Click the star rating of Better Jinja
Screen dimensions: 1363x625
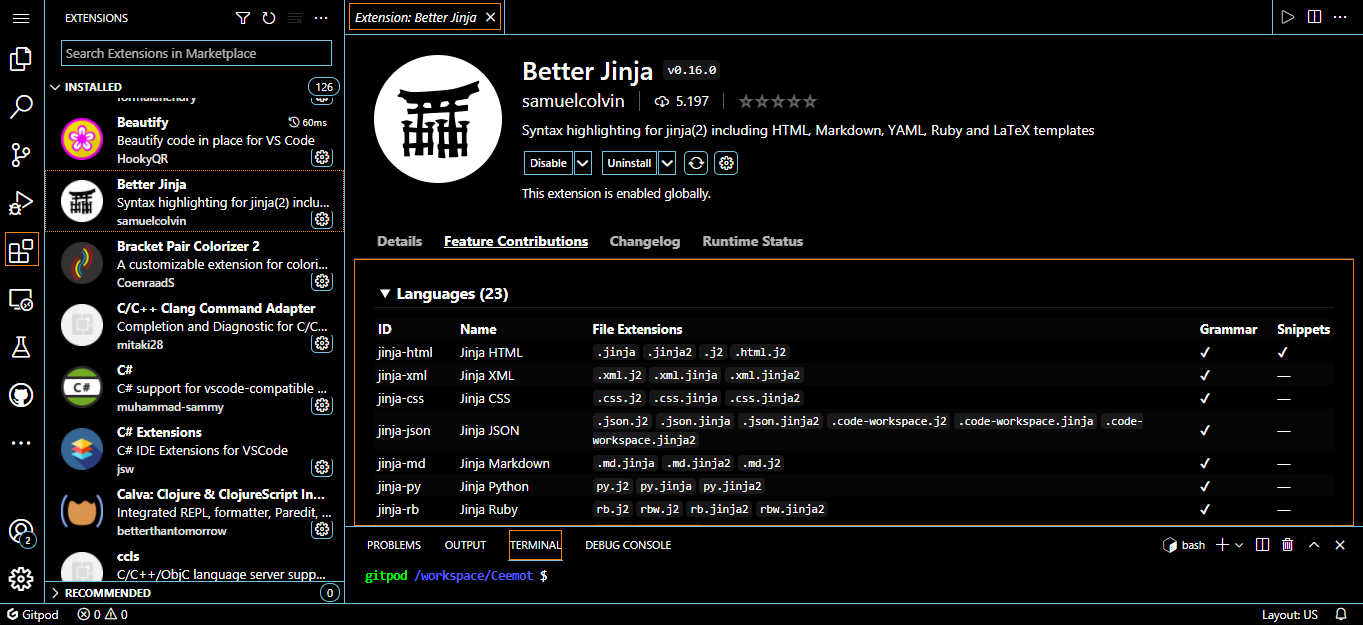pos(778,101)
